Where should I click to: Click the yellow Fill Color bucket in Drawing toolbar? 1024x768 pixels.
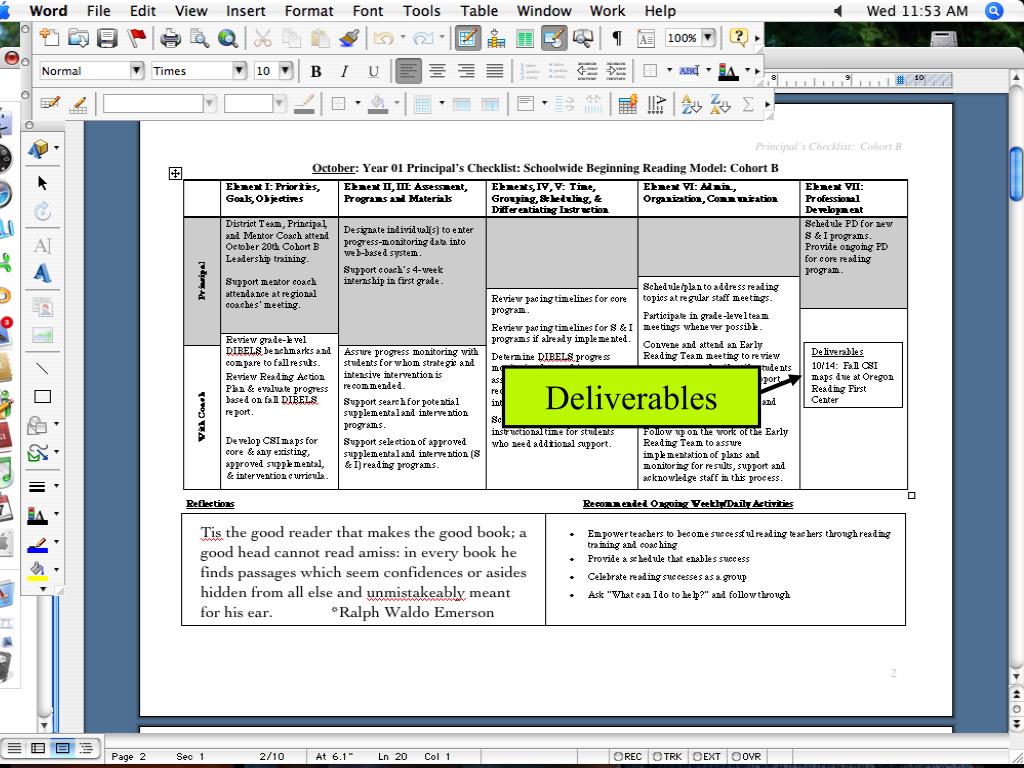tap(37, 571)
